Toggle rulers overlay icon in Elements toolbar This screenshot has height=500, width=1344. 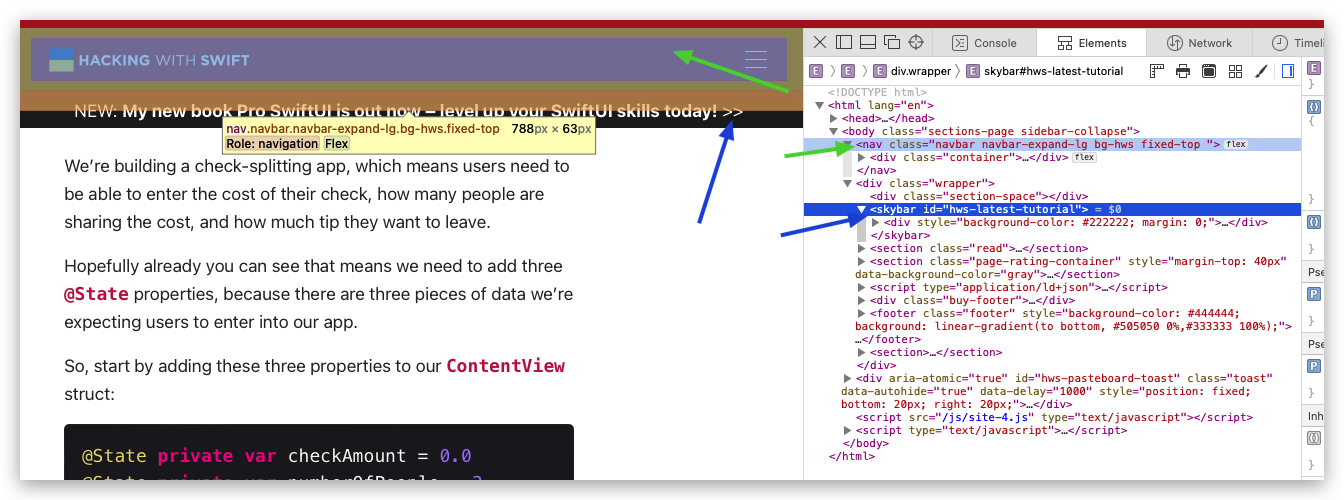(x=1157, y=71)
